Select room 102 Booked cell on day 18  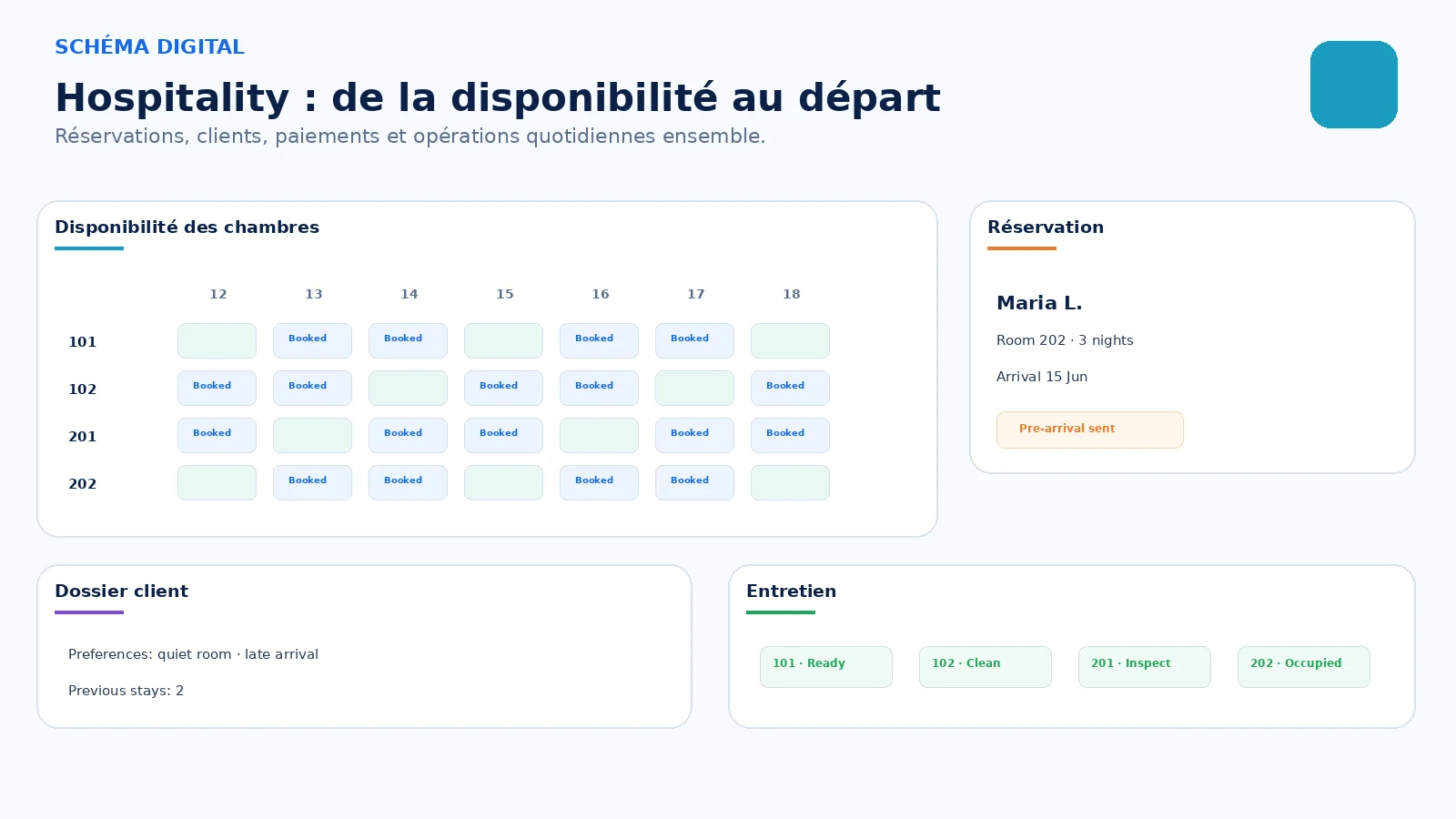[x=790, y=388]
